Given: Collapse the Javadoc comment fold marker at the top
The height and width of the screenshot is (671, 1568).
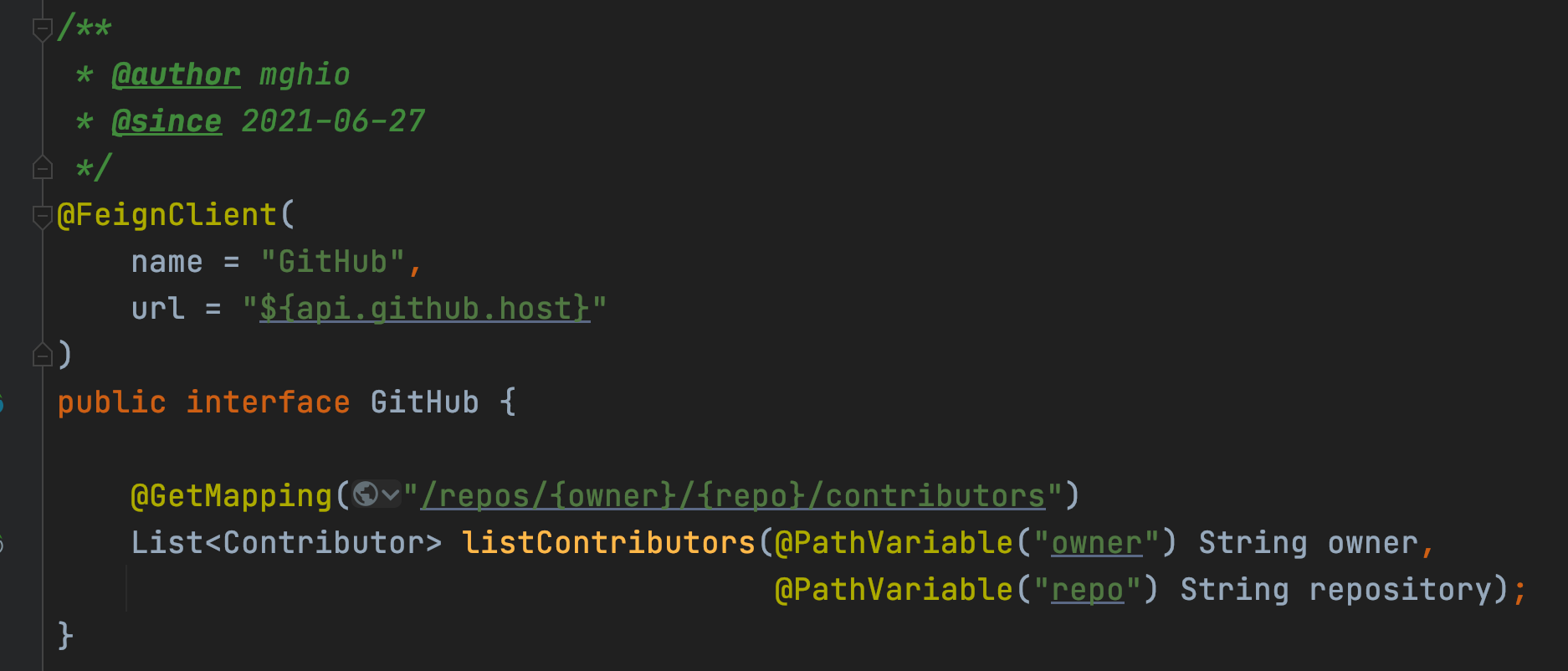Looking at the screenshot, I should (42, 29).
